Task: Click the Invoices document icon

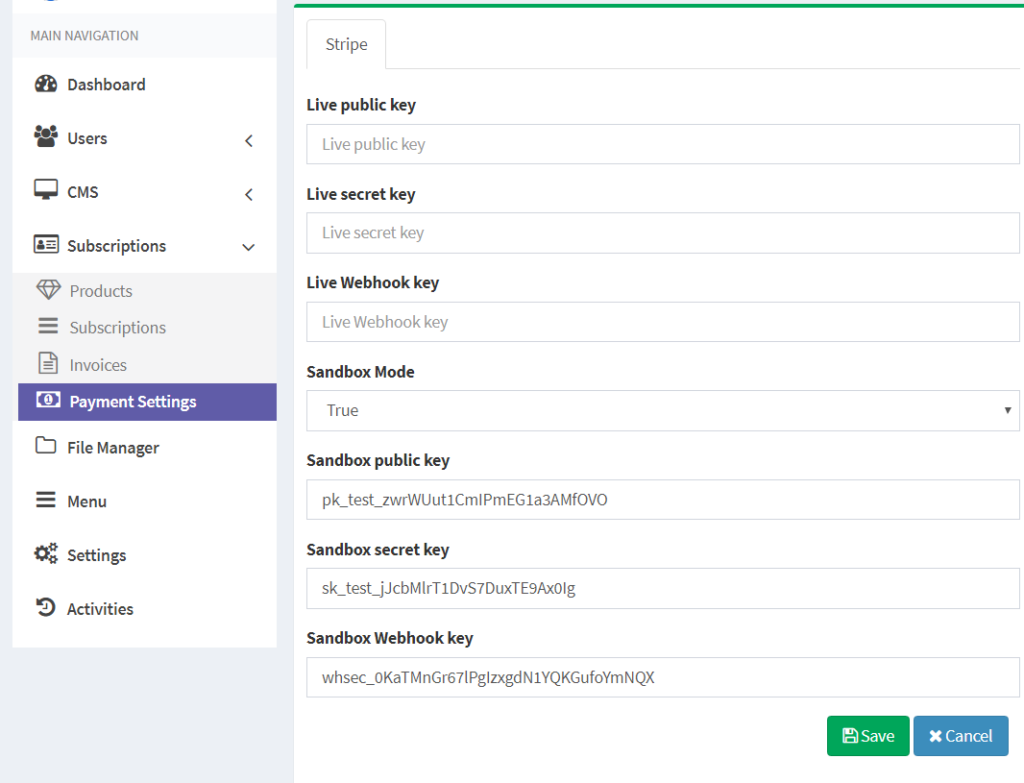Action: [x=48, y=364]
